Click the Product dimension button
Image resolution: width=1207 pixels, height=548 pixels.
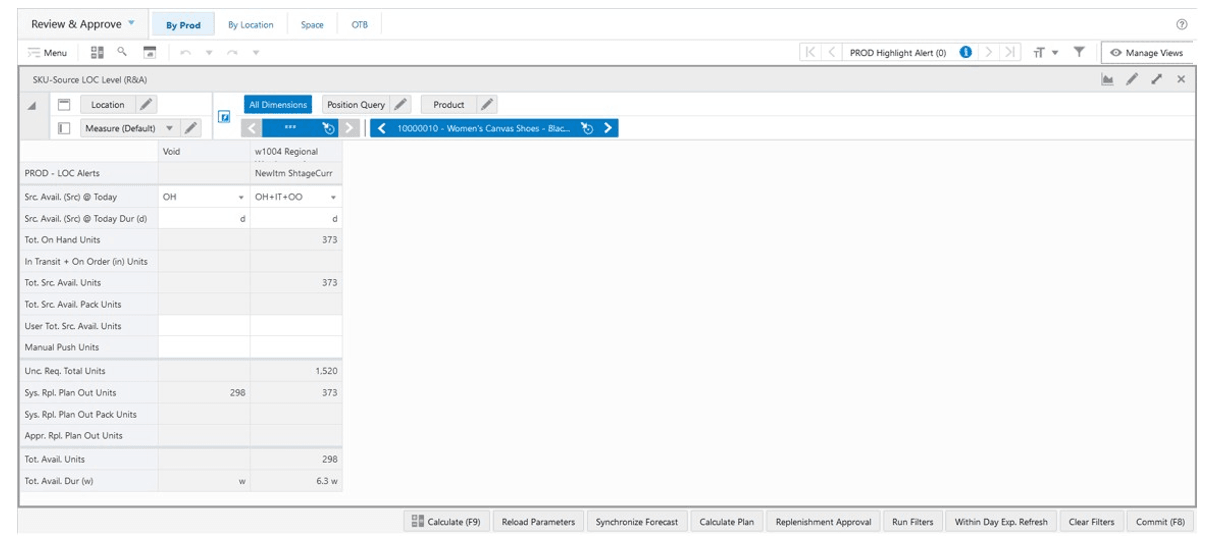449,104
